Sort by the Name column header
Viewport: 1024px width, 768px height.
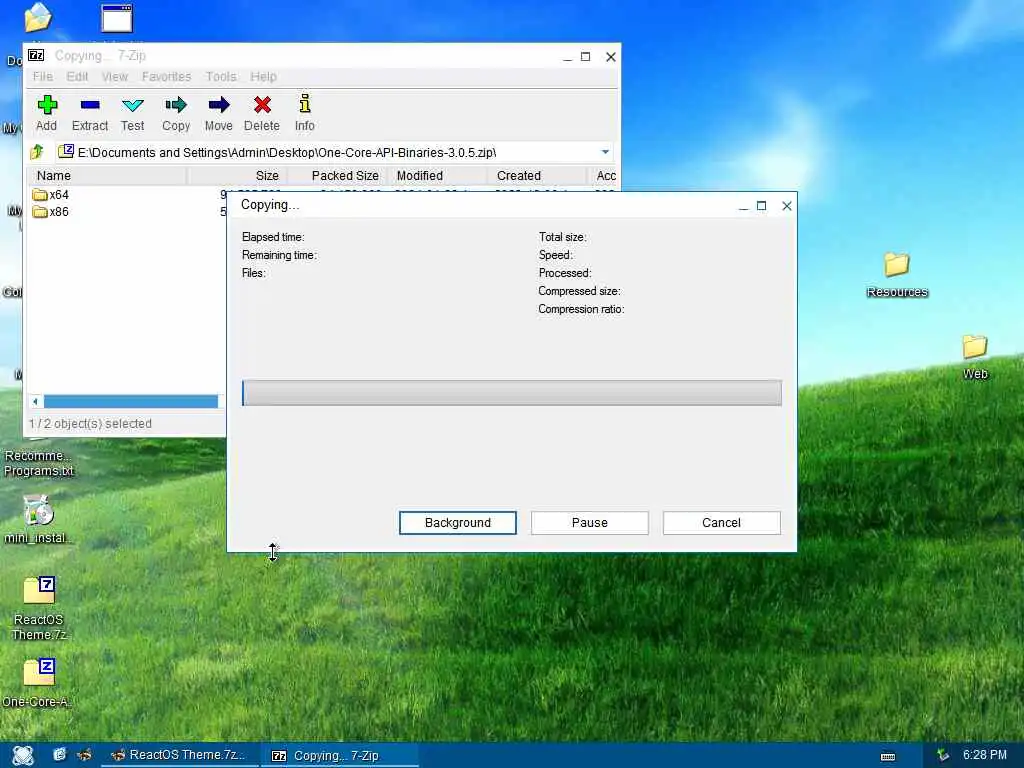107,176
